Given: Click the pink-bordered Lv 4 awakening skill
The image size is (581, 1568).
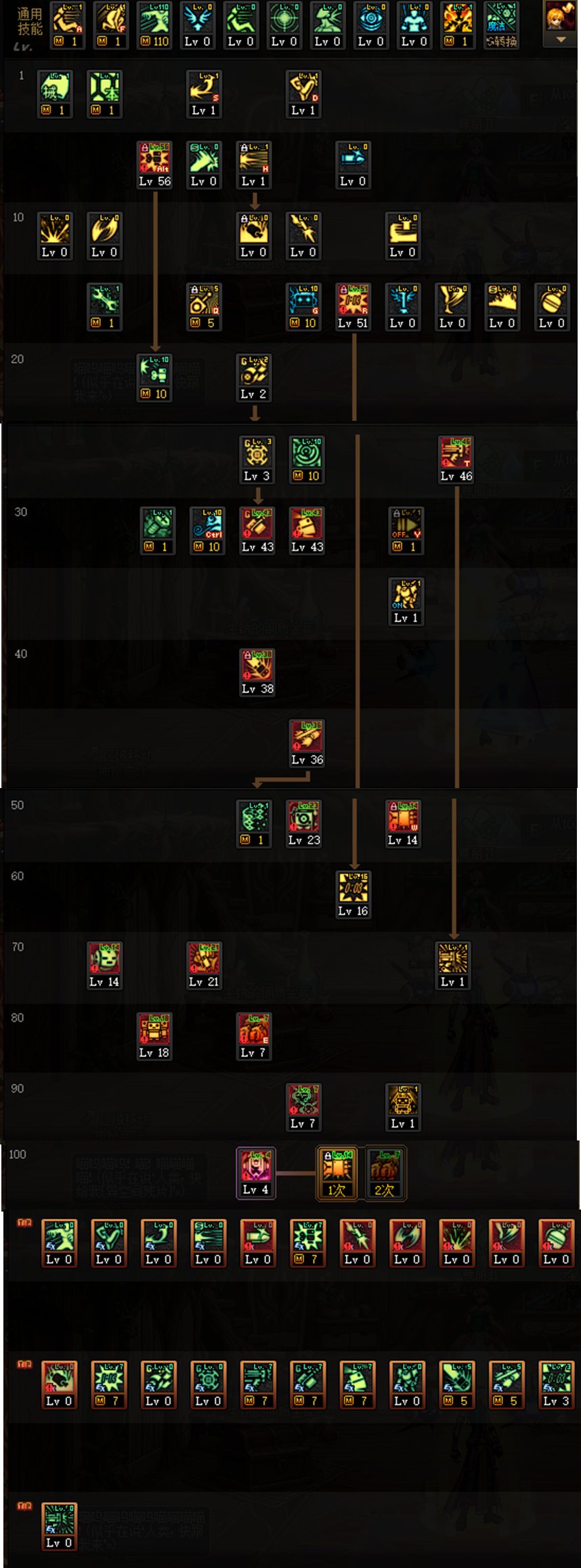Looking at the screenshot, I should pyautogui.click(x=256, y=1173).
